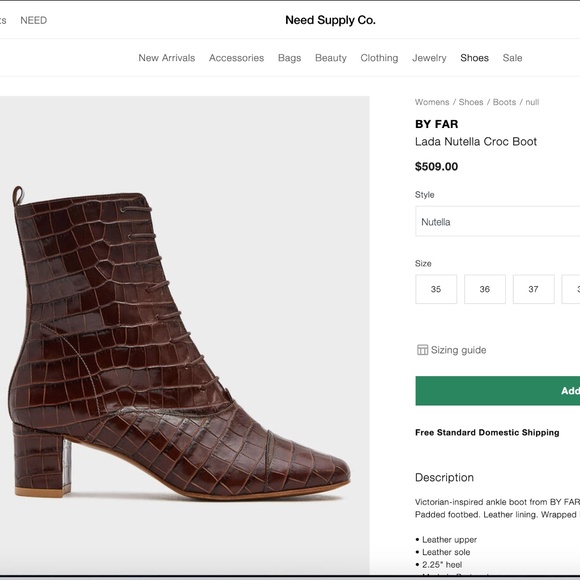Viewport: 580px width, 580px height.
Task: Open the Sale category
Action: 512,58
